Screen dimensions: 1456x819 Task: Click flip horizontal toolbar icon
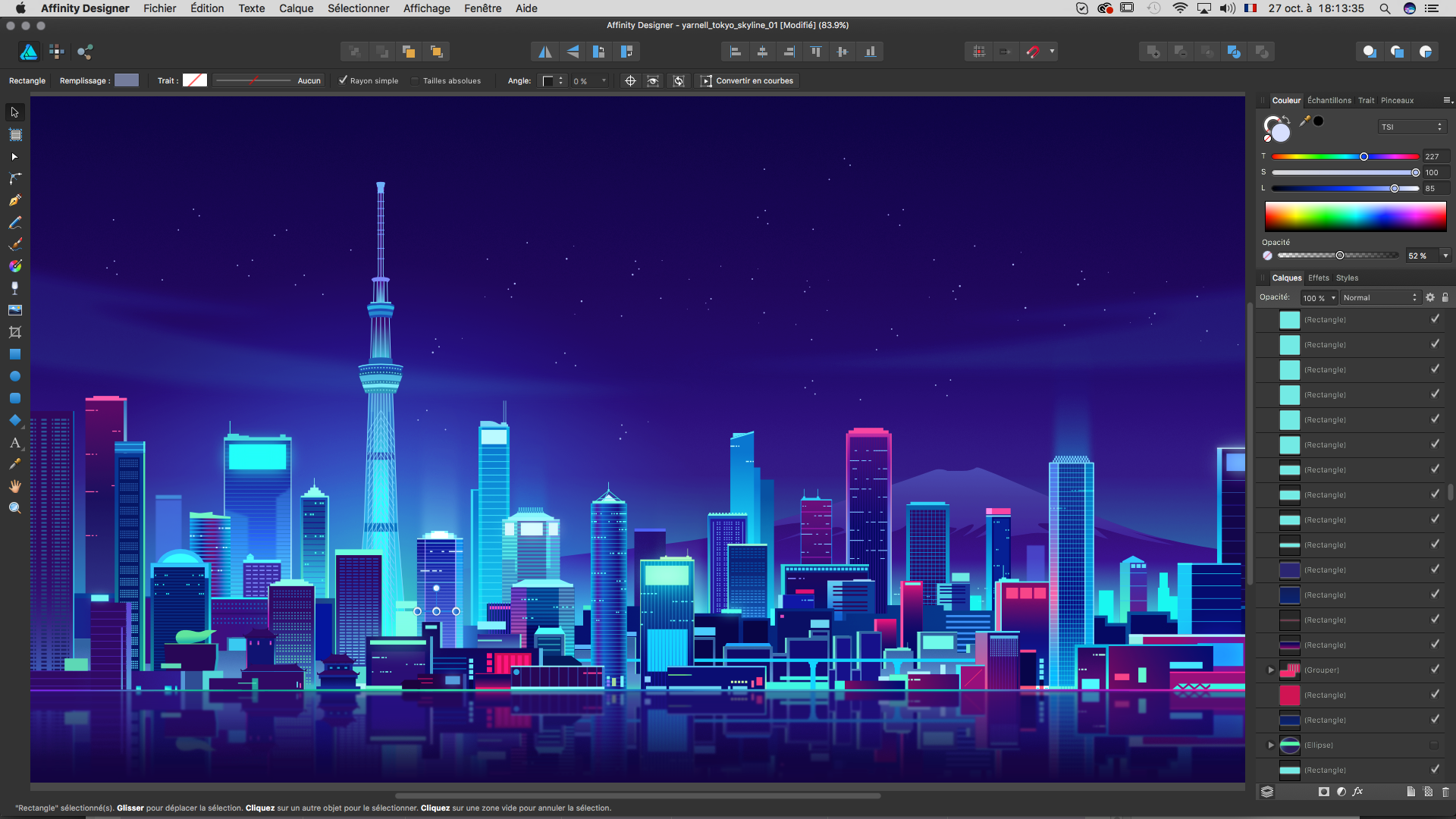[x=544, y=52]
